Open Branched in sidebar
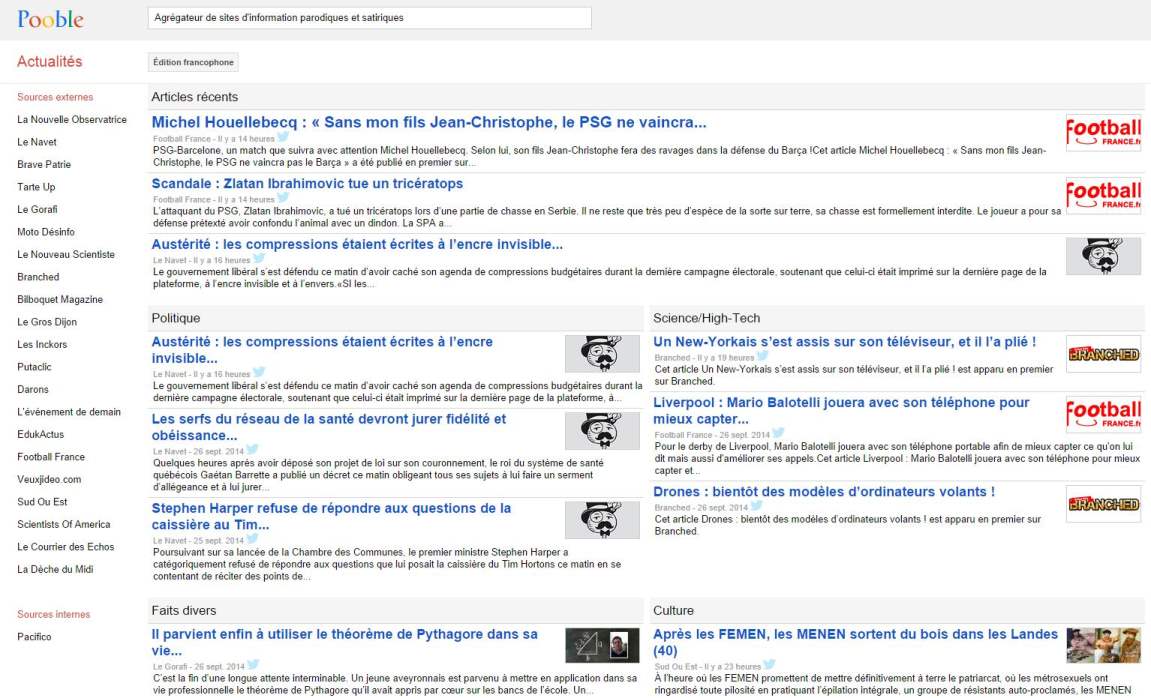 38,277
